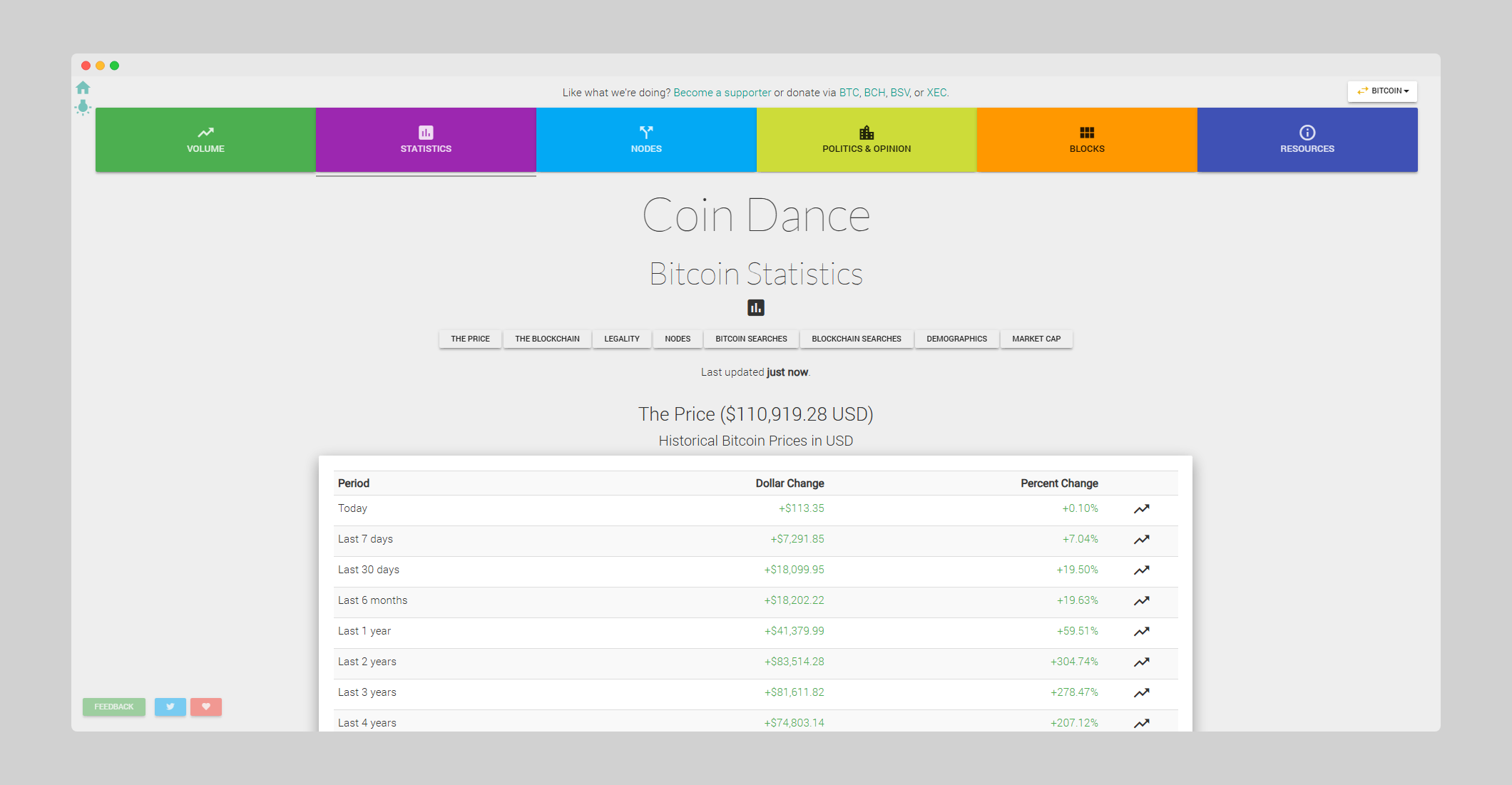Open the Feedback button

114,707
